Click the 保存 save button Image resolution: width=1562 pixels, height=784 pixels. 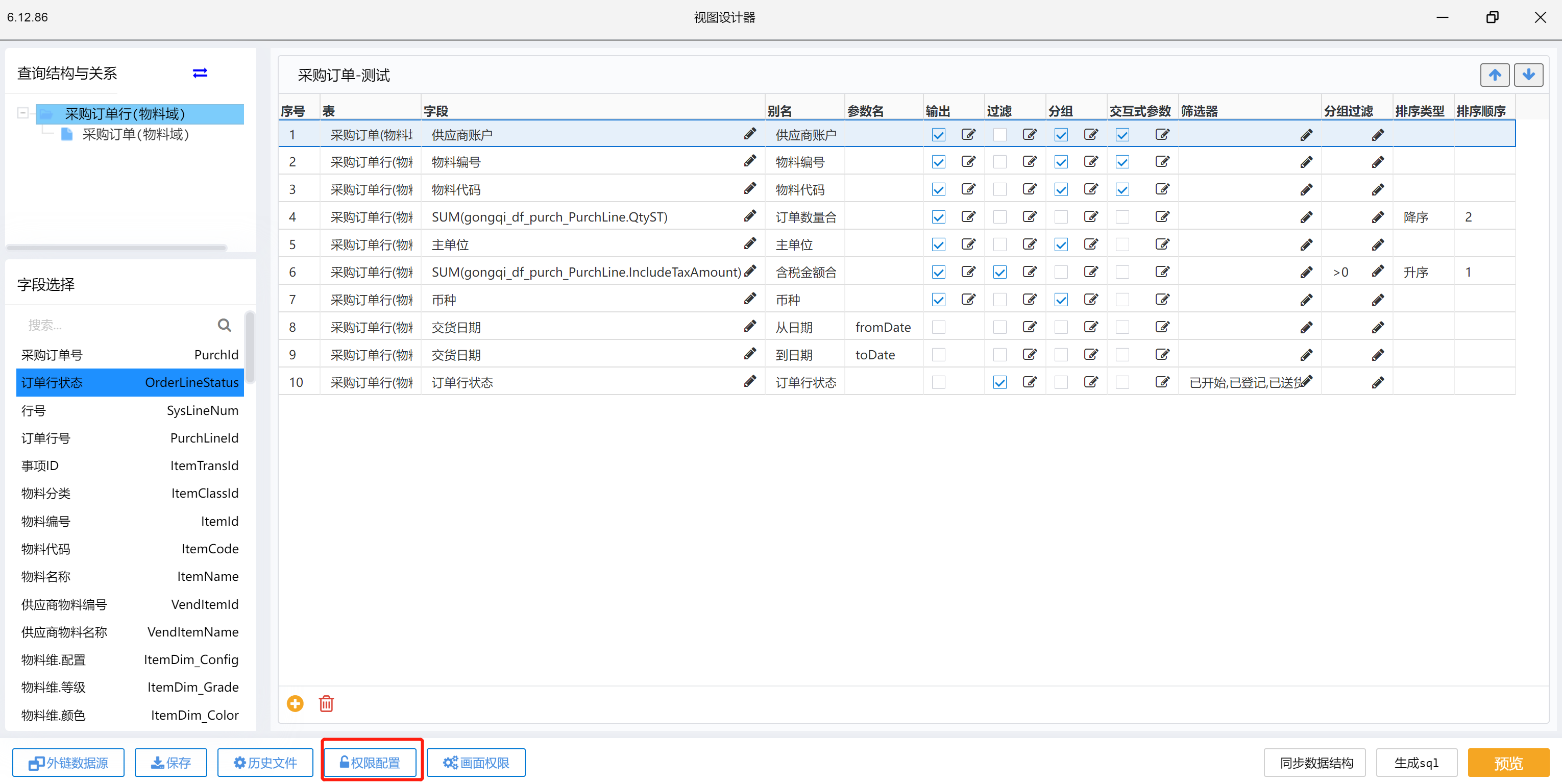coord(171,762)
